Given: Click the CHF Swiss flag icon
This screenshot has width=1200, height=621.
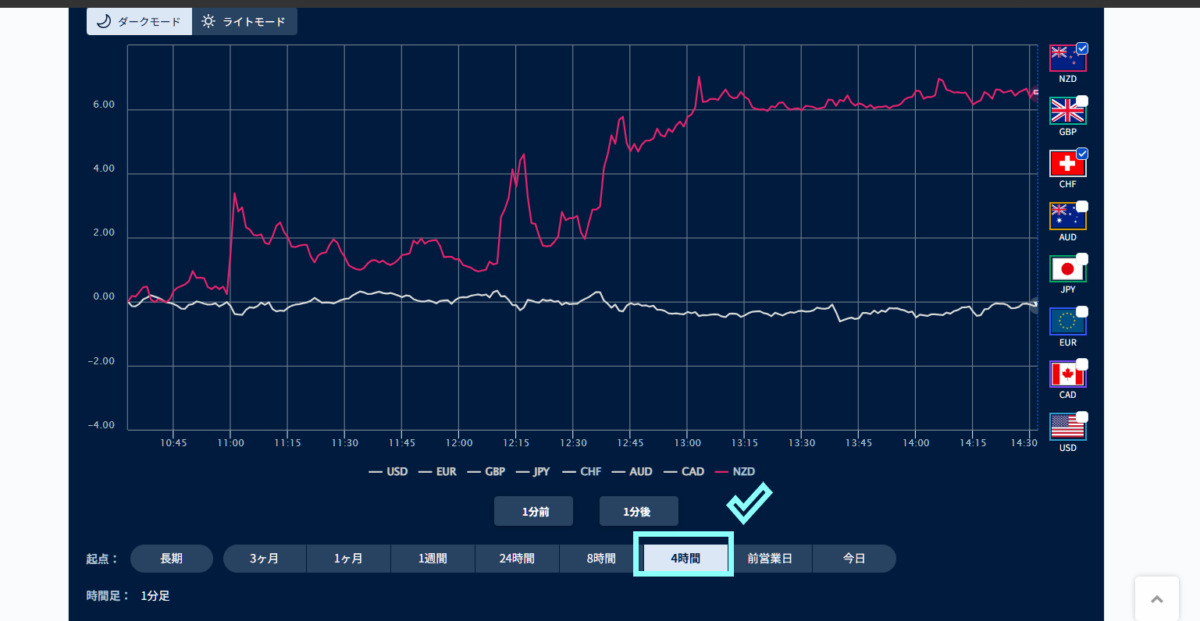Looking at the screenshot, I should coord(1065,165).
